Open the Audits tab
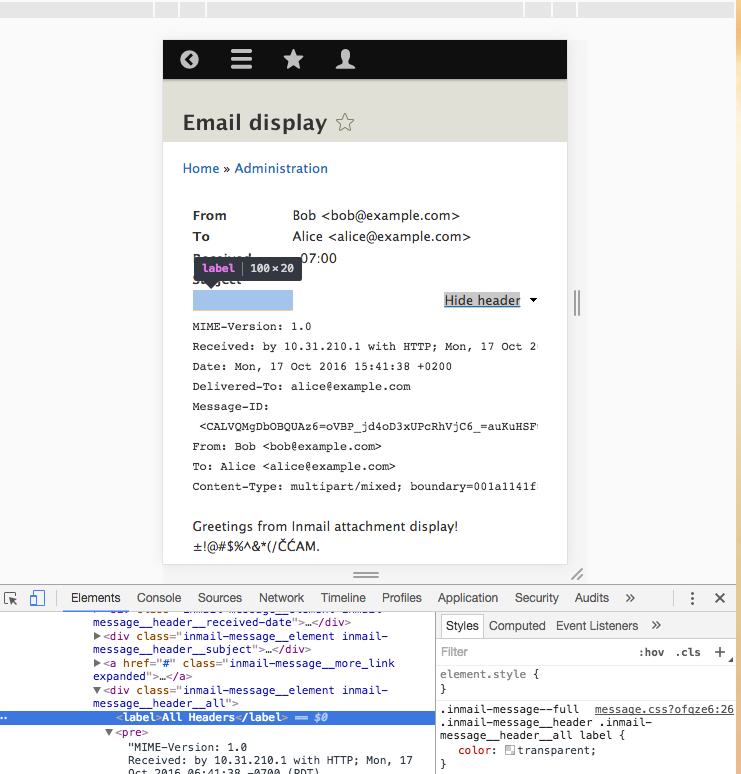 point(591,598)
